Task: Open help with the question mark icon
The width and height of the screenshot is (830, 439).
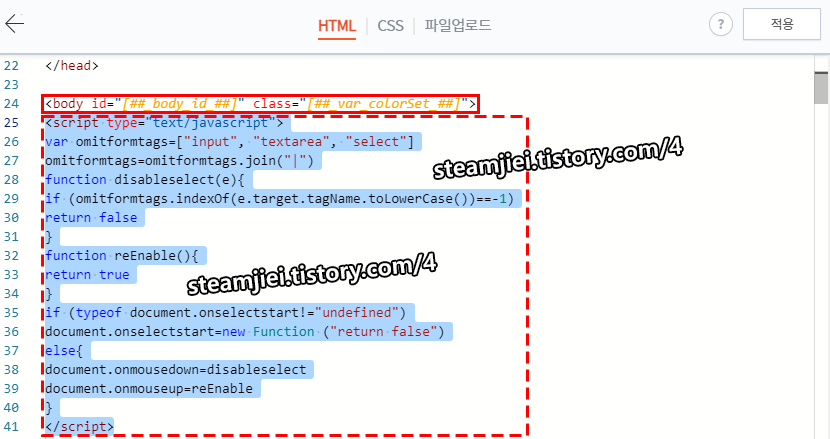Action: coord(720,24)
